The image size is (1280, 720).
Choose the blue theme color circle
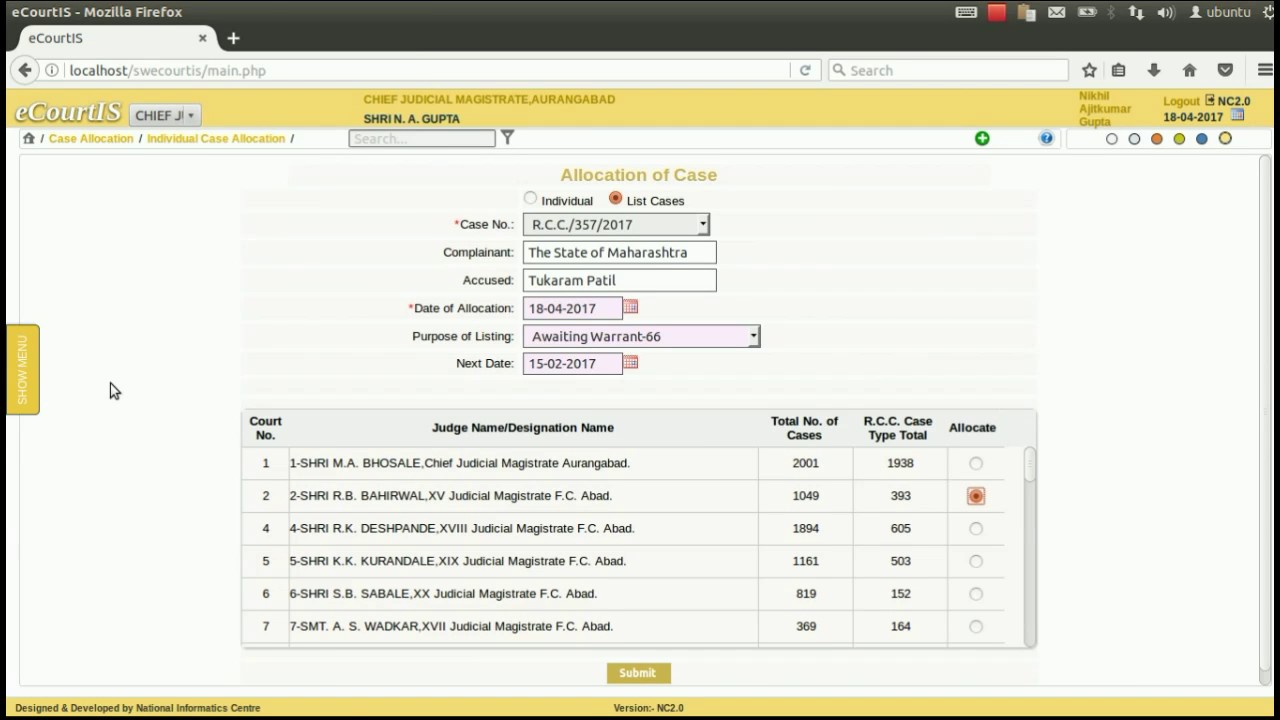1202,139
